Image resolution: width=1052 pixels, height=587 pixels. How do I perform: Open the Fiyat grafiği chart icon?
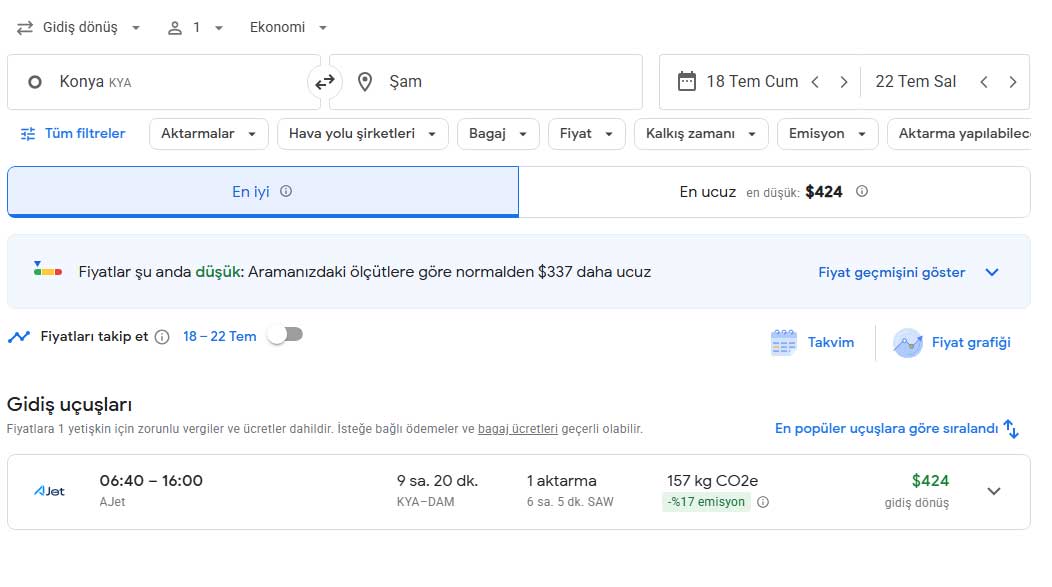907,343
